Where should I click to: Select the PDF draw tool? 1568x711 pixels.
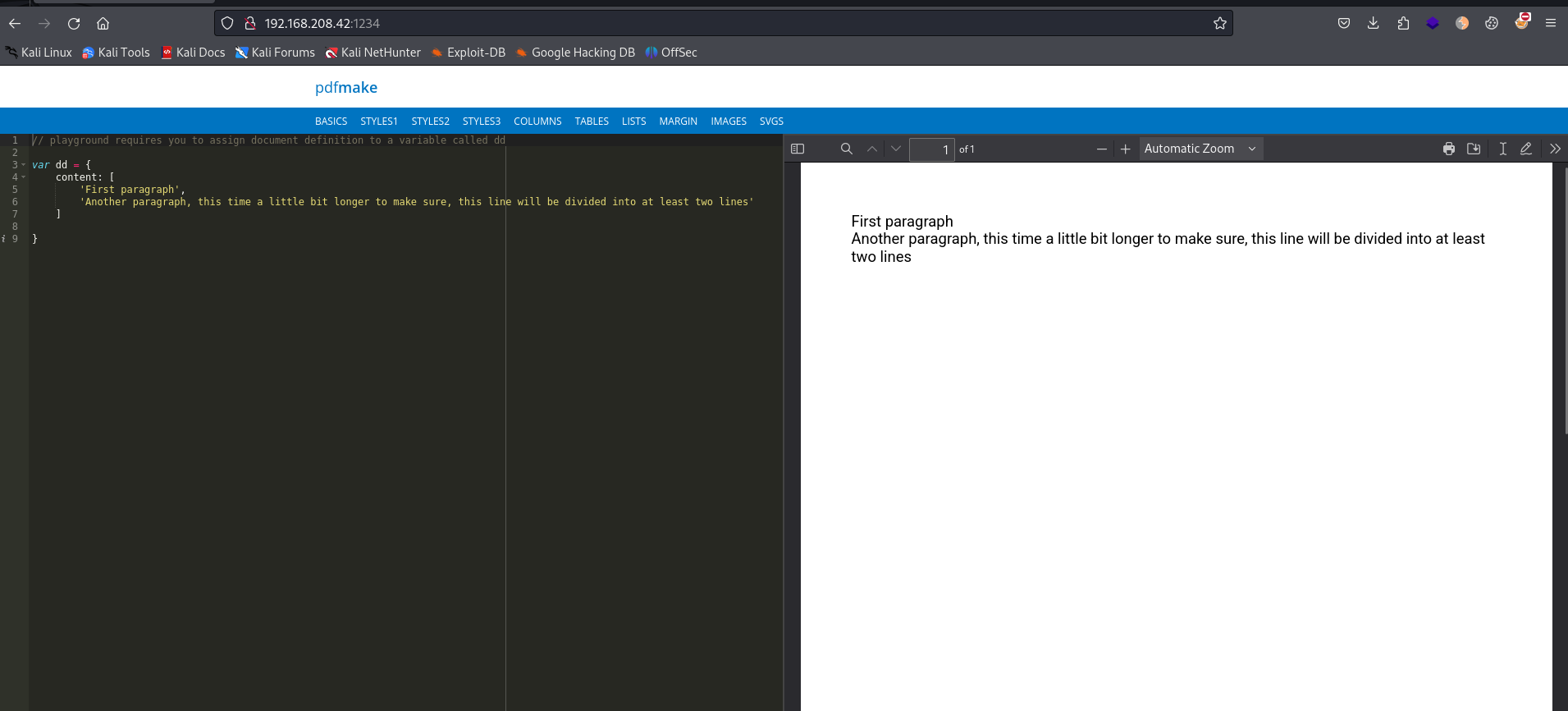pyautogui.click(x=1526, y=149)
